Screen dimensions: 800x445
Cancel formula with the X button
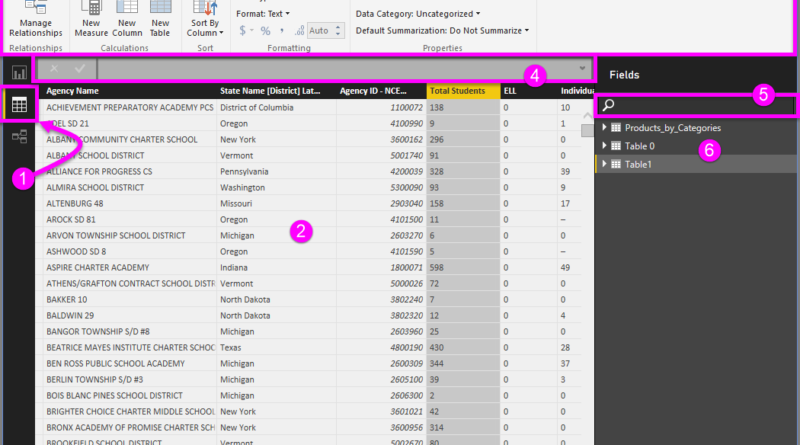[x=53, y=69]
